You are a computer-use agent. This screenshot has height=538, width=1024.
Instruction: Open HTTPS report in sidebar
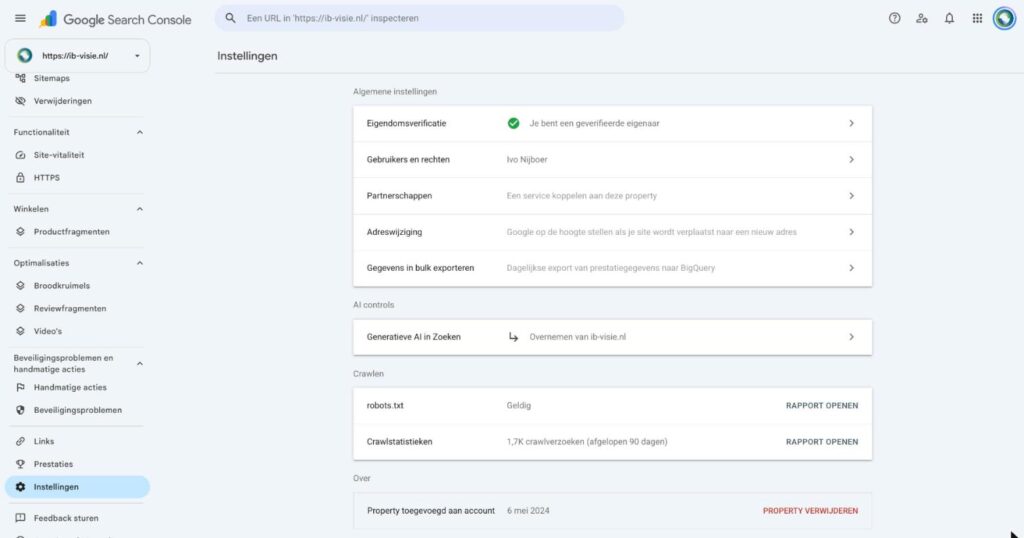[x=46, y=178]
